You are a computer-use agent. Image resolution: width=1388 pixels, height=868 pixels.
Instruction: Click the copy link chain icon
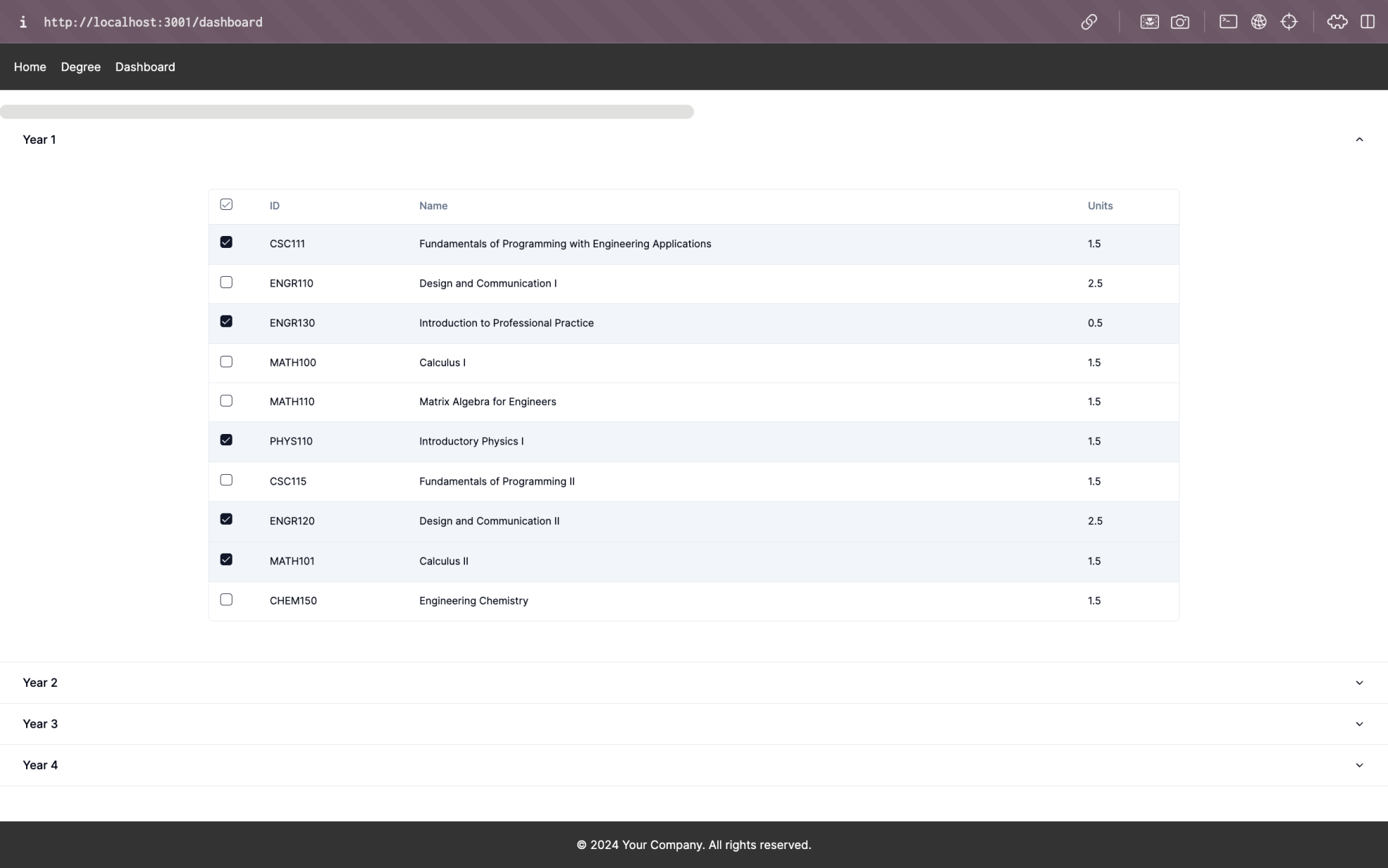coord(1089,22)
